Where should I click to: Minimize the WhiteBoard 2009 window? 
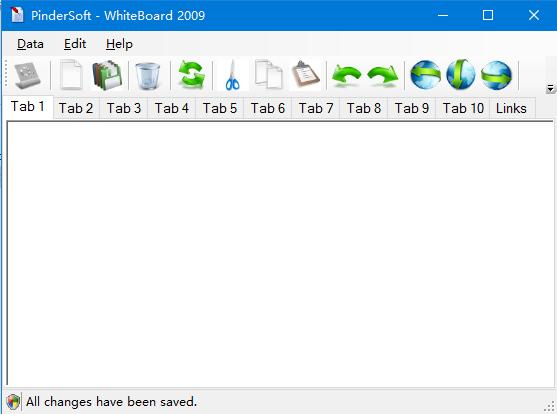pos(443,15)
